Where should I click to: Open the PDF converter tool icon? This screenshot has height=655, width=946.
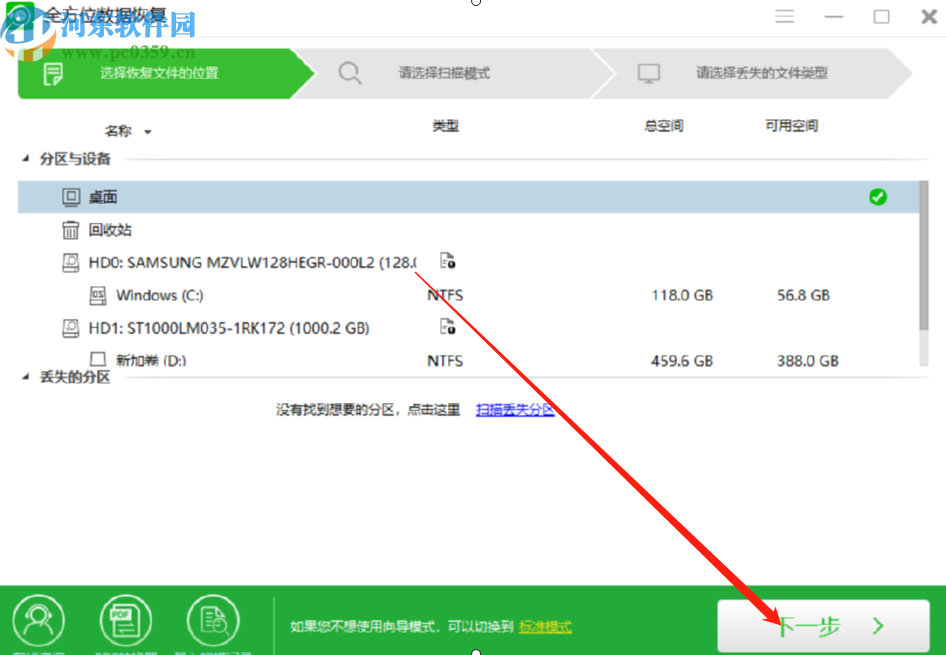[125, 621]
